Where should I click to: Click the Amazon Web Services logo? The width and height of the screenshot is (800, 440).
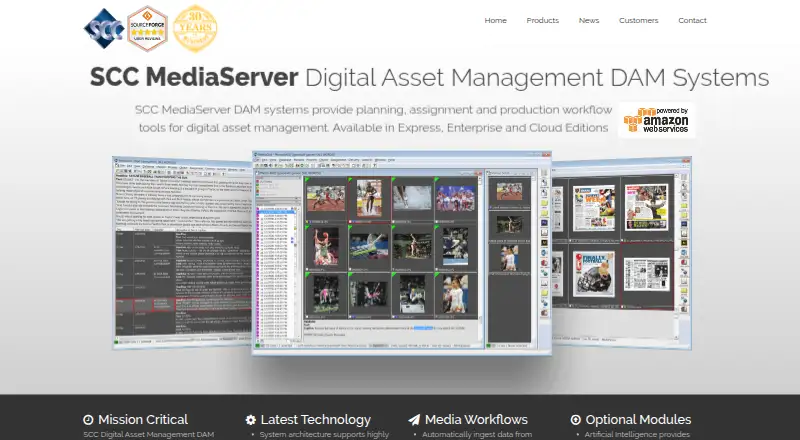click(656, 120)
